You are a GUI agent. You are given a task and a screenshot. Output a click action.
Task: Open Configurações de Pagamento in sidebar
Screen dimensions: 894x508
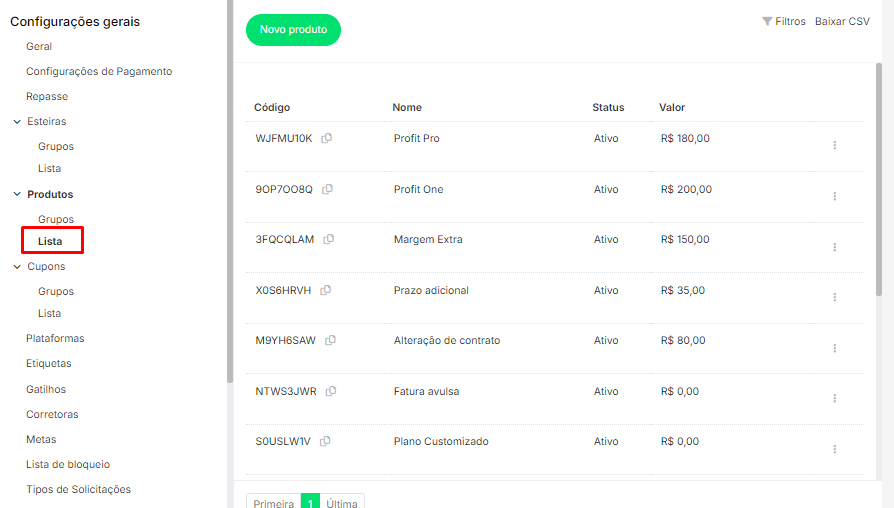click(99, 72)
